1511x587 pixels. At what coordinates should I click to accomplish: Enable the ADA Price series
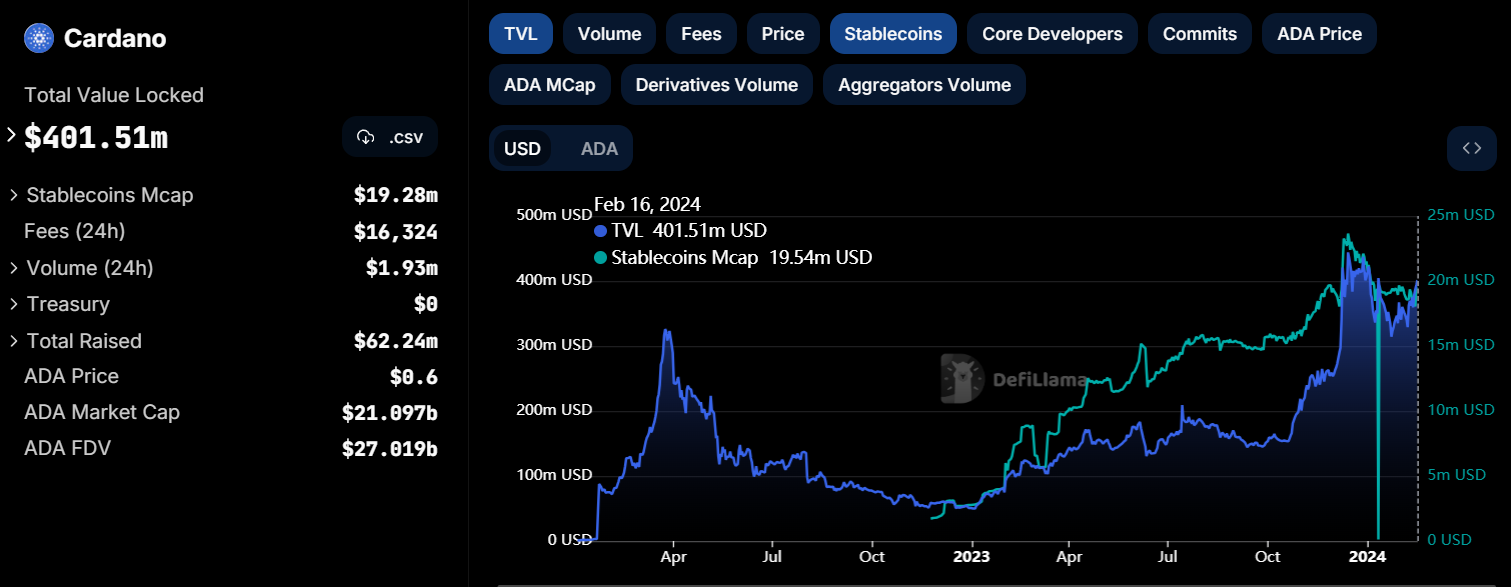[x=1319, y=34]
